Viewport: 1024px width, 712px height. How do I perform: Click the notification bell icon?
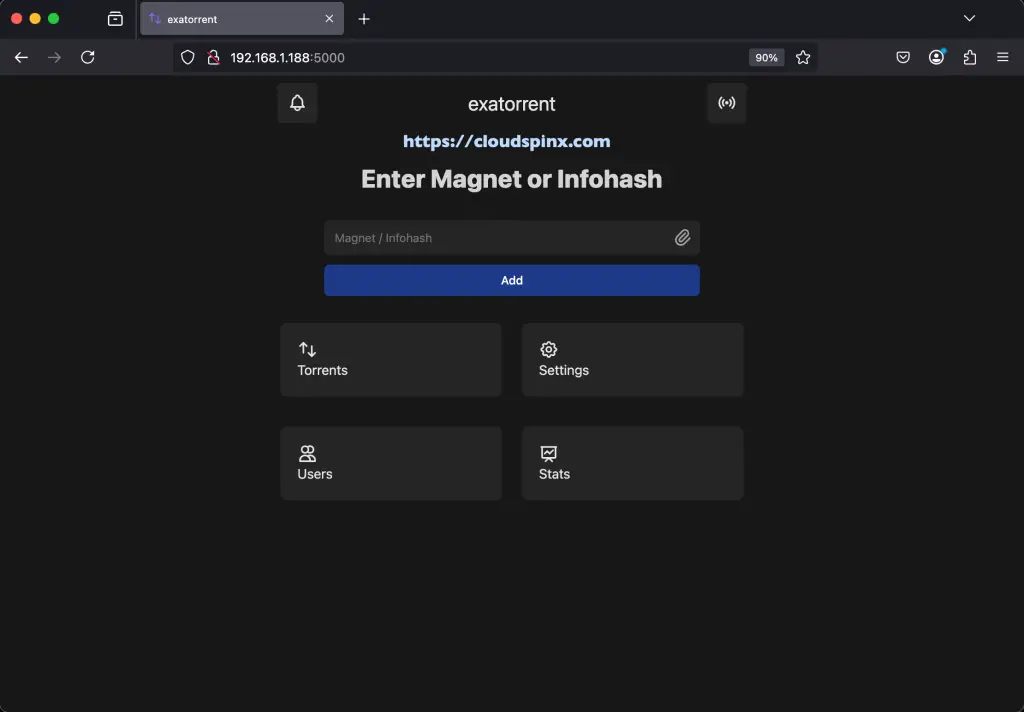point(297,103)
